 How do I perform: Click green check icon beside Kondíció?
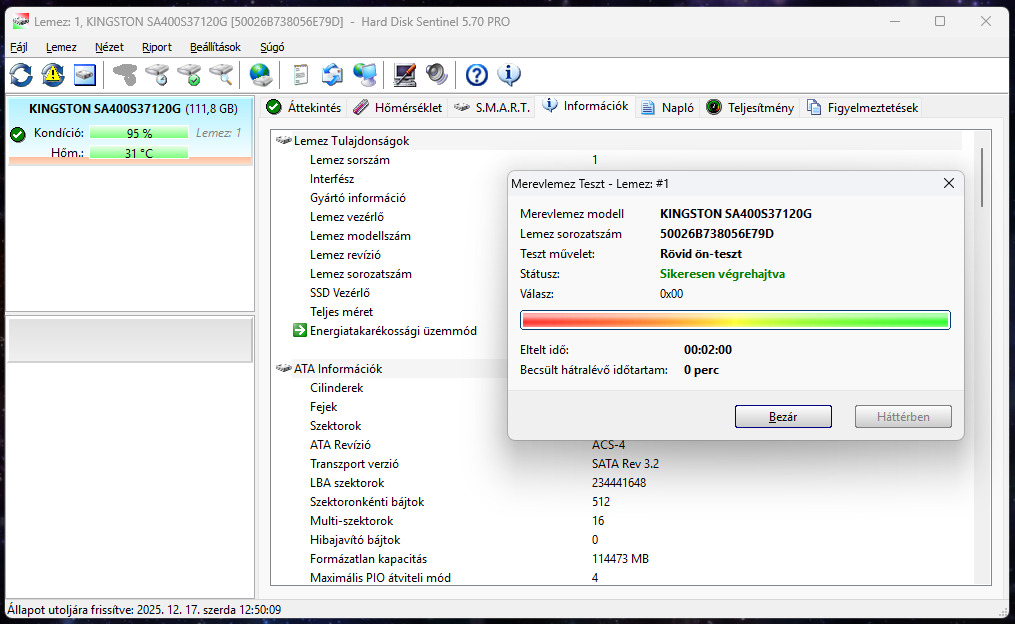click(18, 134)
